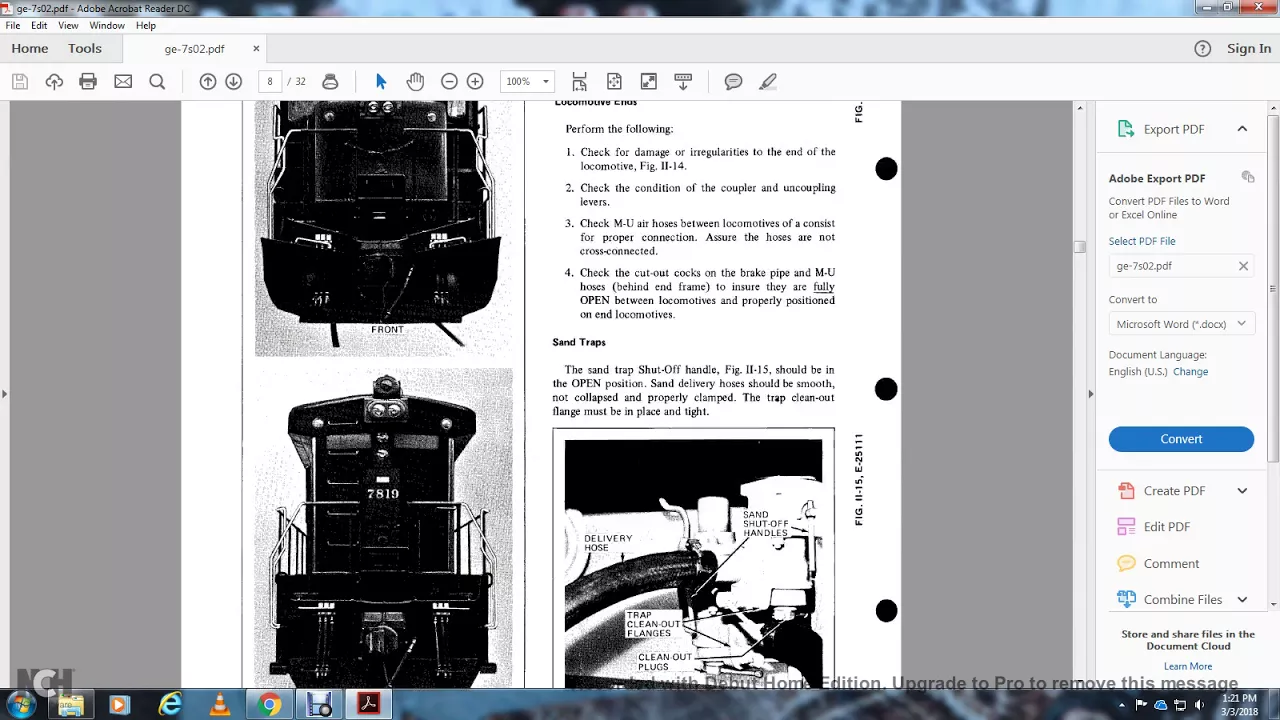Open the File menu
Screen dimensions: 1280x720
(13, 25)
